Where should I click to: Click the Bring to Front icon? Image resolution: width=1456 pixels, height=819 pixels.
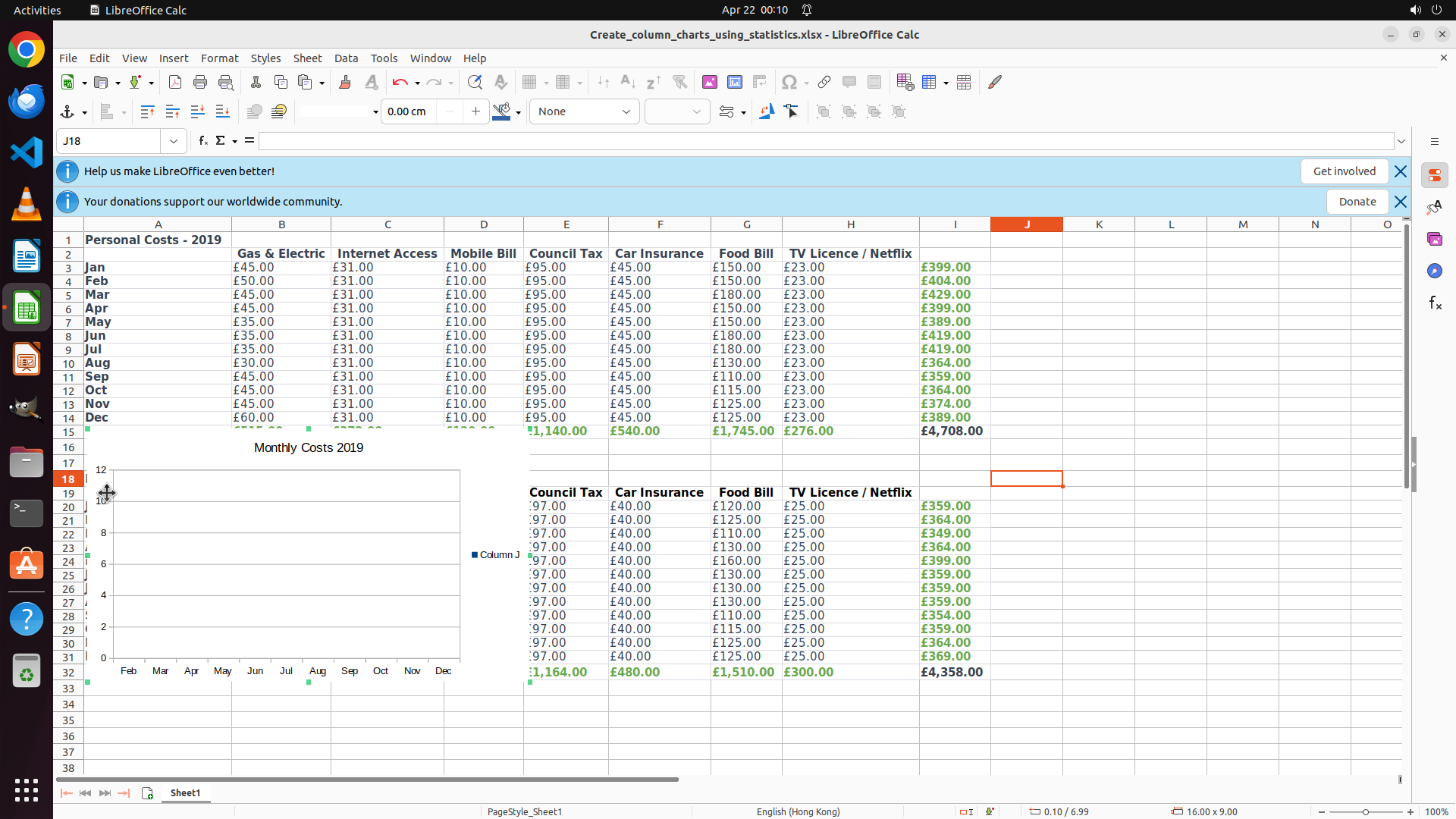148,112
